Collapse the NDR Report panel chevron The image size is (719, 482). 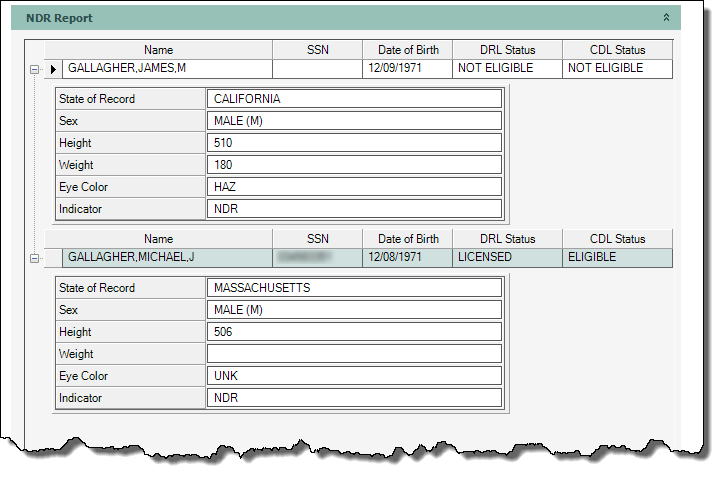tap(666, 17)
